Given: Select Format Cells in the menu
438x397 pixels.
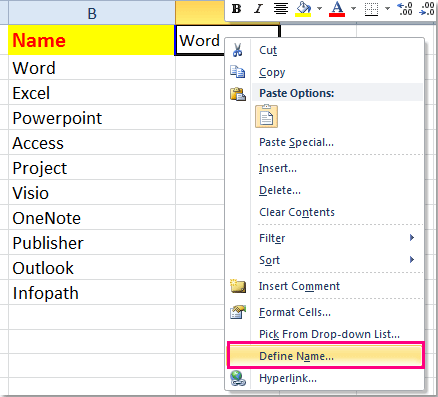Looking at the screenshot, I should click(325, 312).
